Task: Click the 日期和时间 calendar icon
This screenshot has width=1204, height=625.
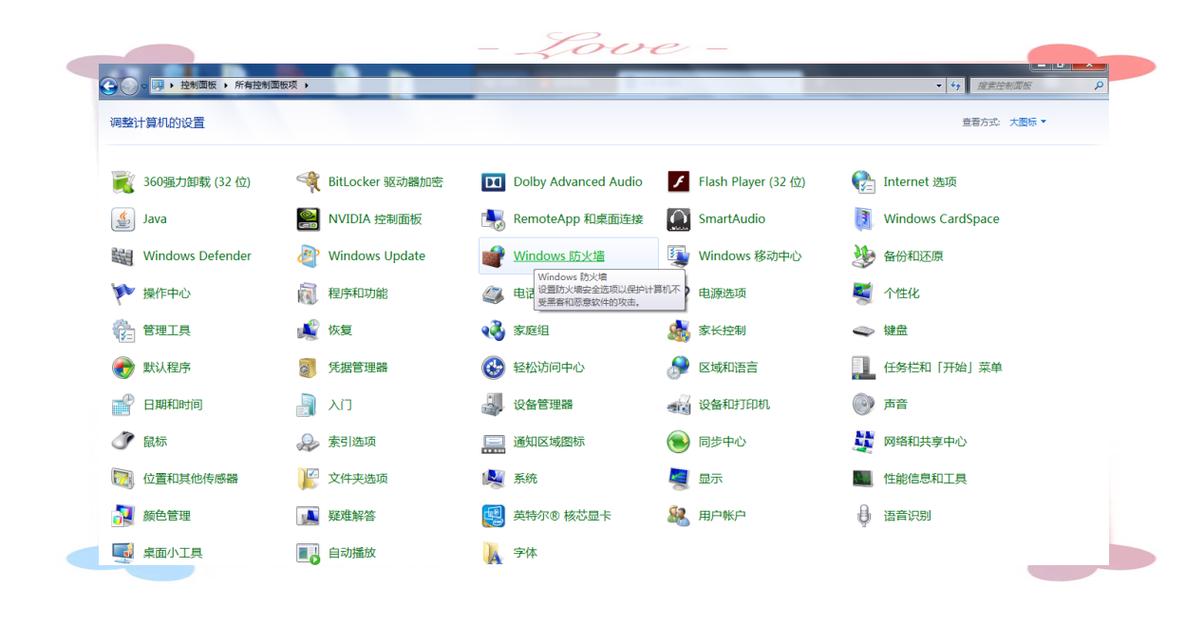Action: (x=123, y=404)
